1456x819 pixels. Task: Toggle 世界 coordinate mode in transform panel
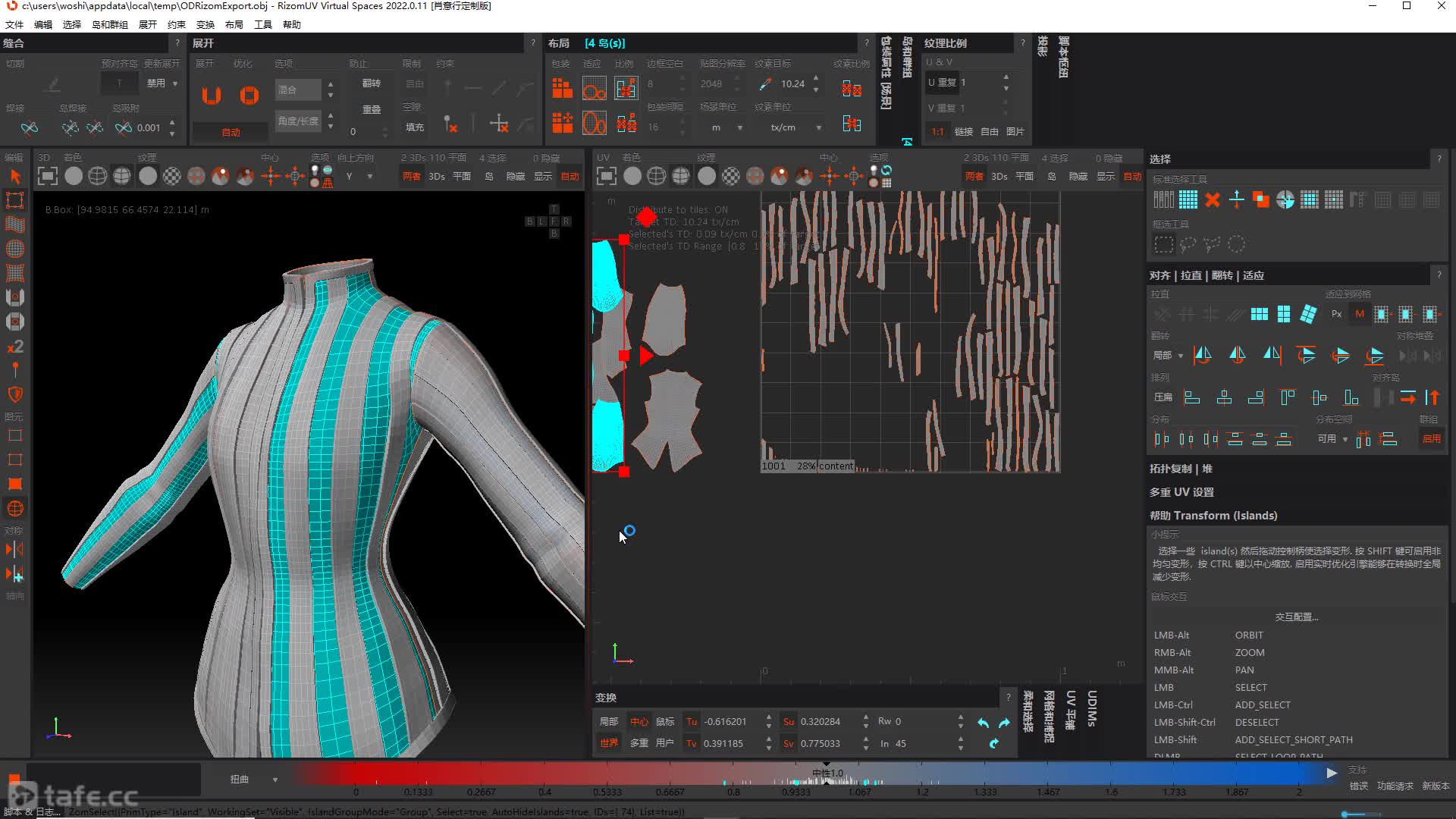pos(609,743)
